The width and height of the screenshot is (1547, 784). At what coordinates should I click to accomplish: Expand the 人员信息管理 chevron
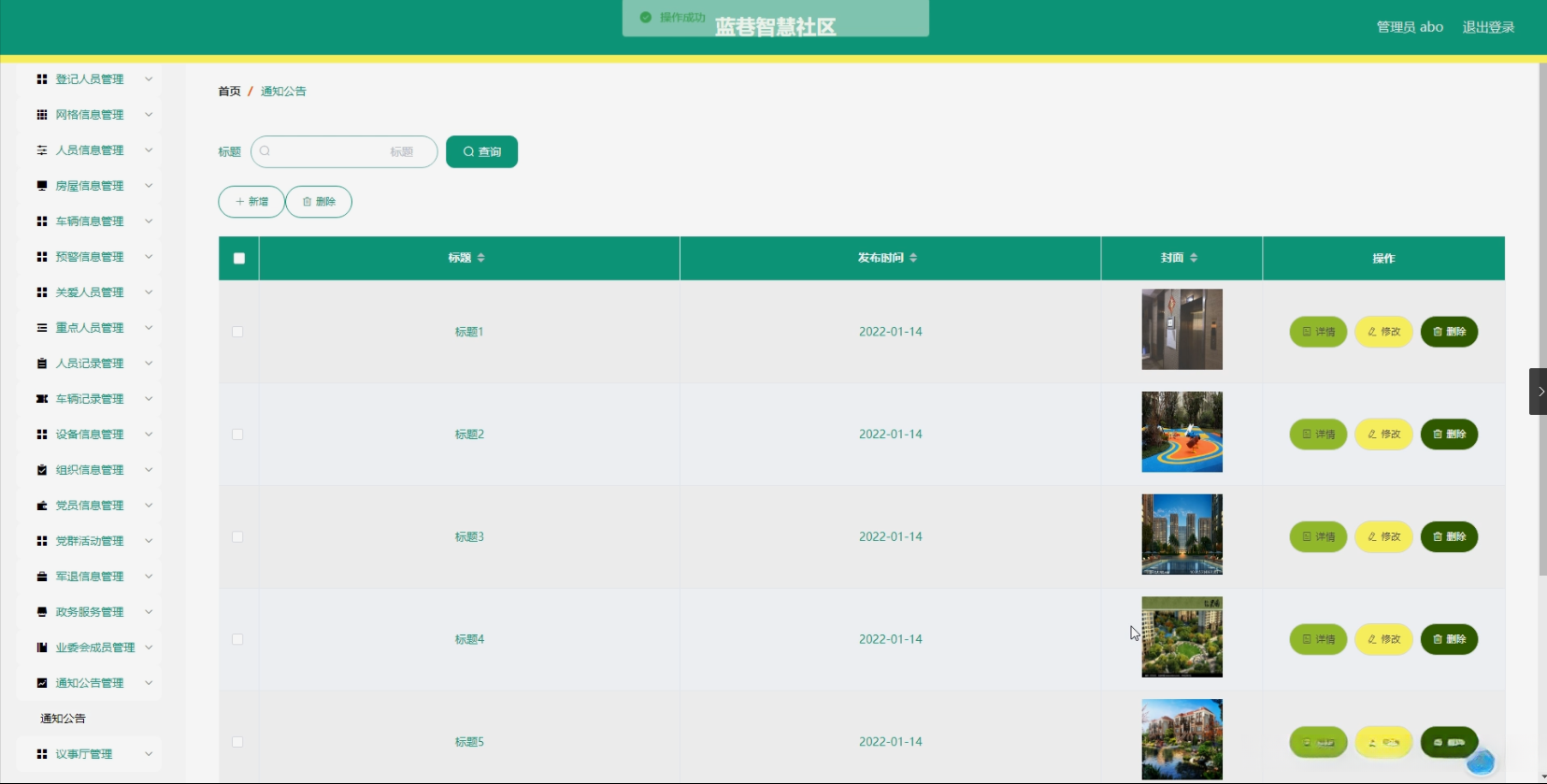pos(149,150)
